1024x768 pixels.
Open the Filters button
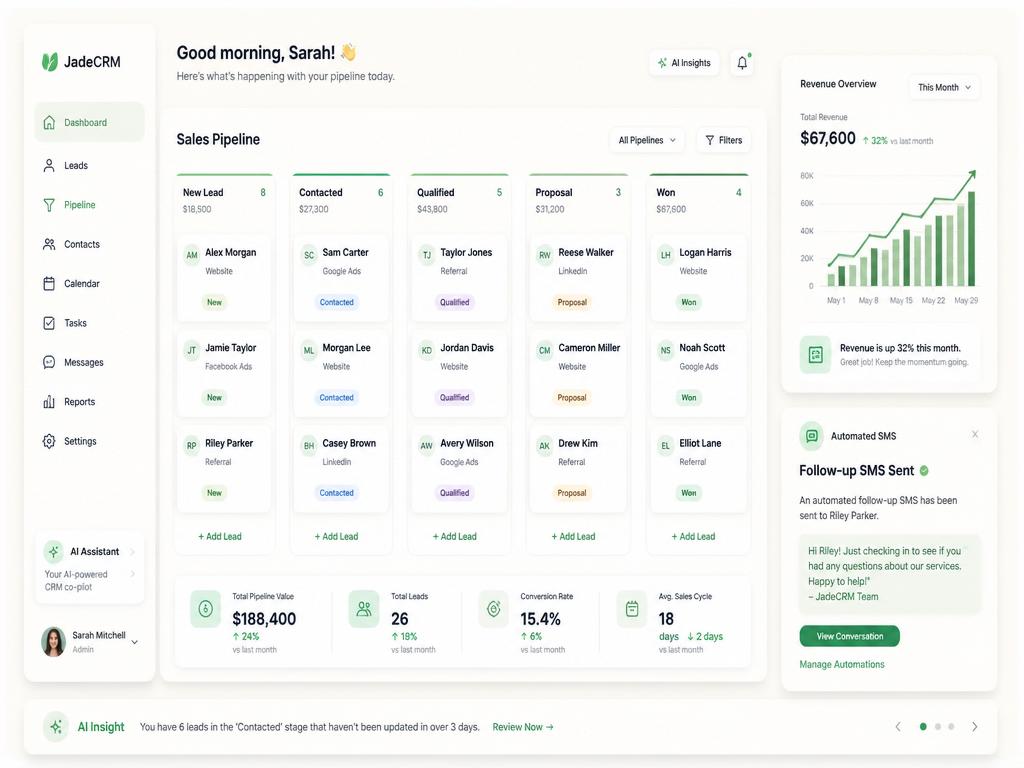point(724,140)
